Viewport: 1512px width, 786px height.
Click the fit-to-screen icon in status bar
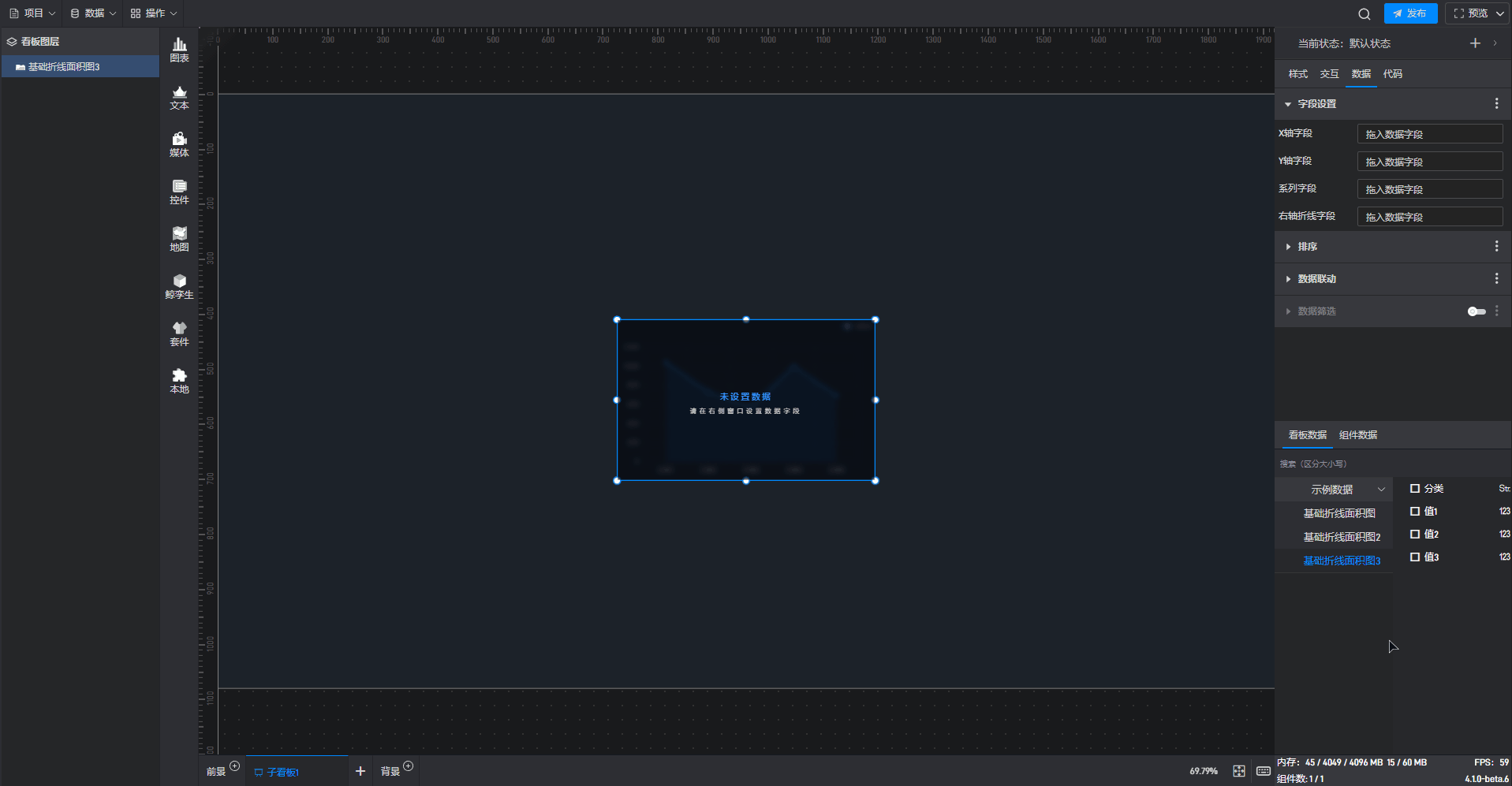coord(1239,771)
